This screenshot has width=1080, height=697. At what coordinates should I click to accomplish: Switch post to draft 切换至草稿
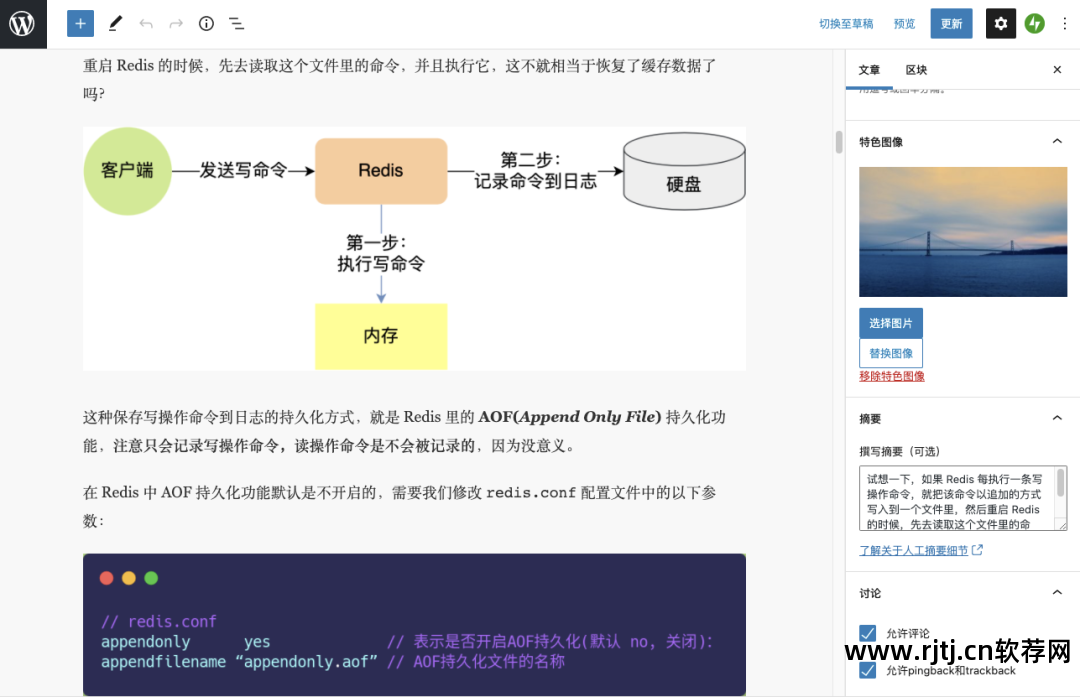pos(846,24)
